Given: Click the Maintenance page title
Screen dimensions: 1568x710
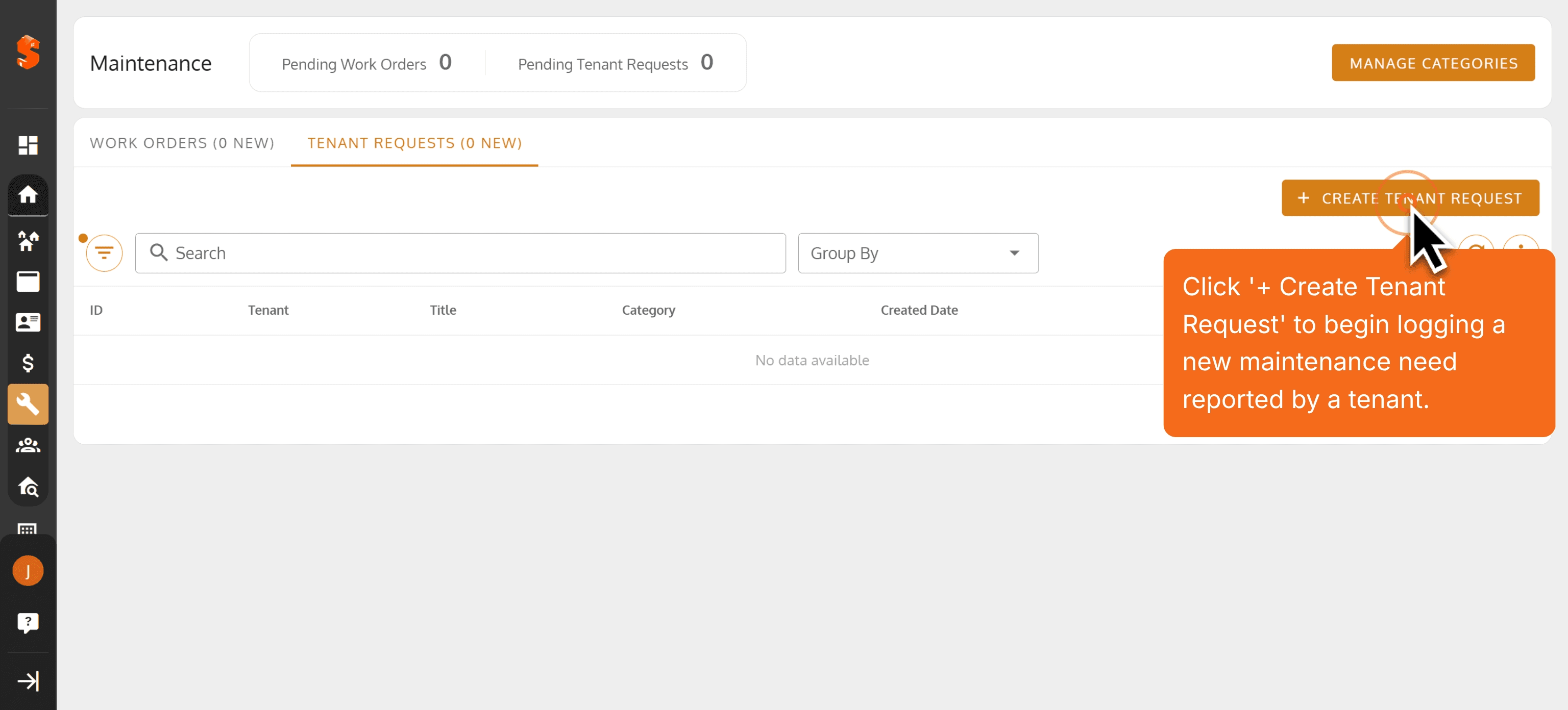Looking at the screenshot, I should 151,63.
